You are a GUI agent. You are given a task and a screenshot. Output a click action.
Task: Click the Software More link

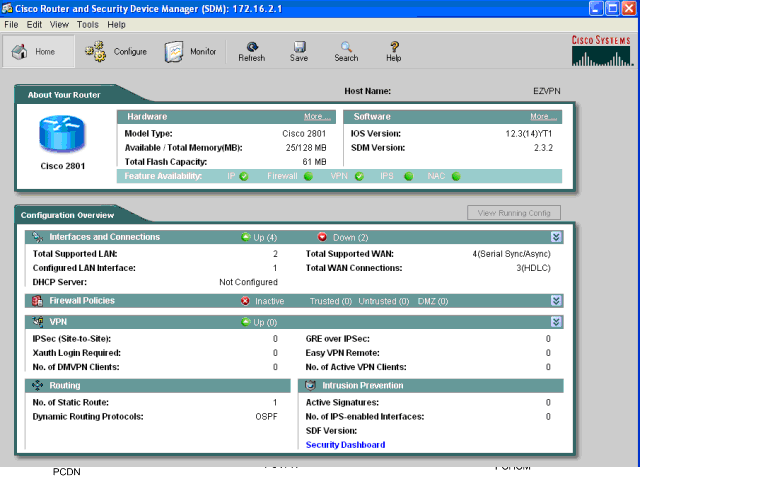click(543, 117)
